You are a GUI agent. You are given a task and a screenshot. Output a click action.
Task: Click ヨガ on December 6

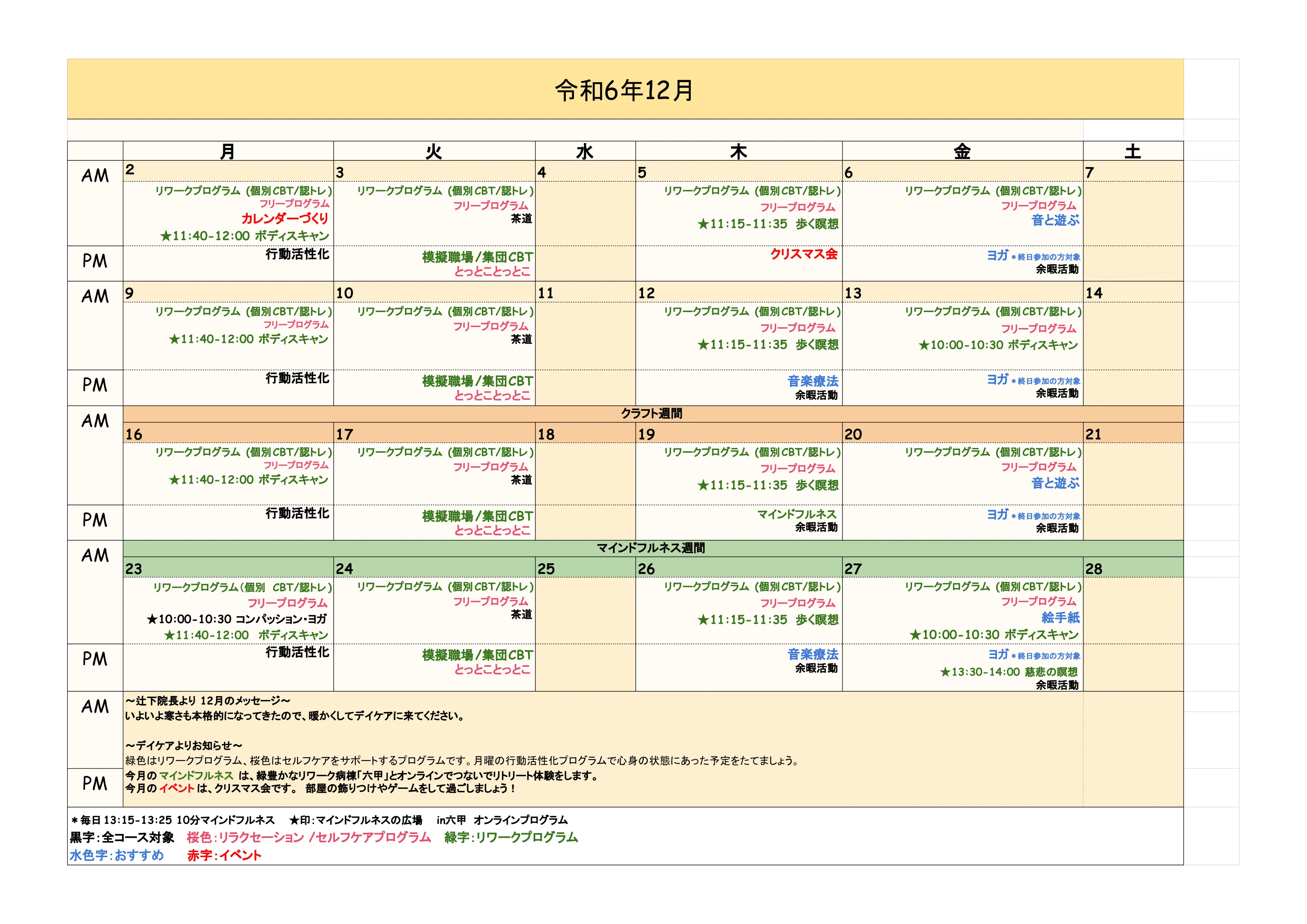[x=998, y=255]
